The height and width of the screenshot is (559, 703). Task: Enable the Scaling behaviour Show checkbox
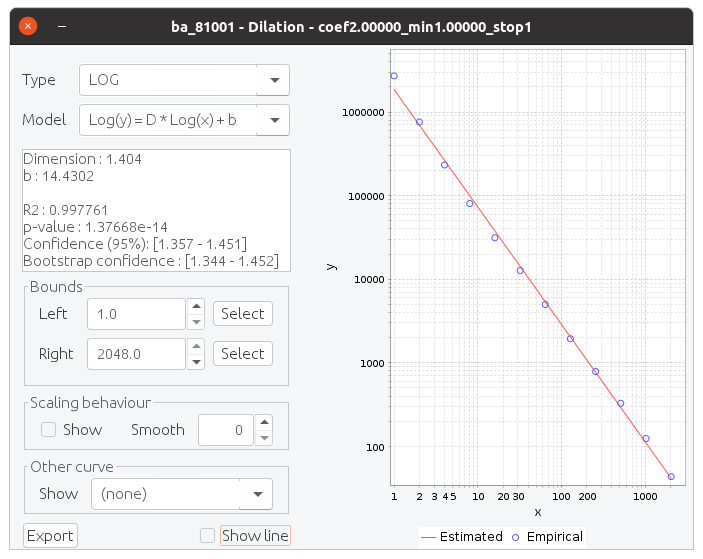tap(48, 430)
